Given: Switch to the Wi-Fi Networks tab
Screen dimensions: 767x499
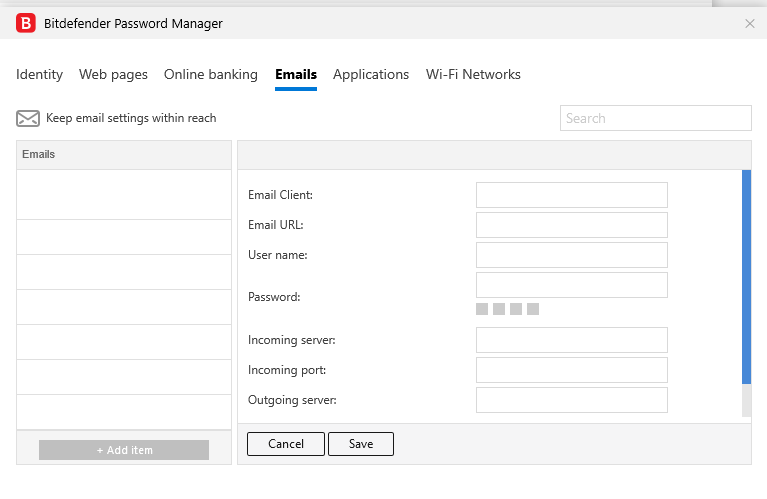Looking at the screenshot, I should click(473, 75).
